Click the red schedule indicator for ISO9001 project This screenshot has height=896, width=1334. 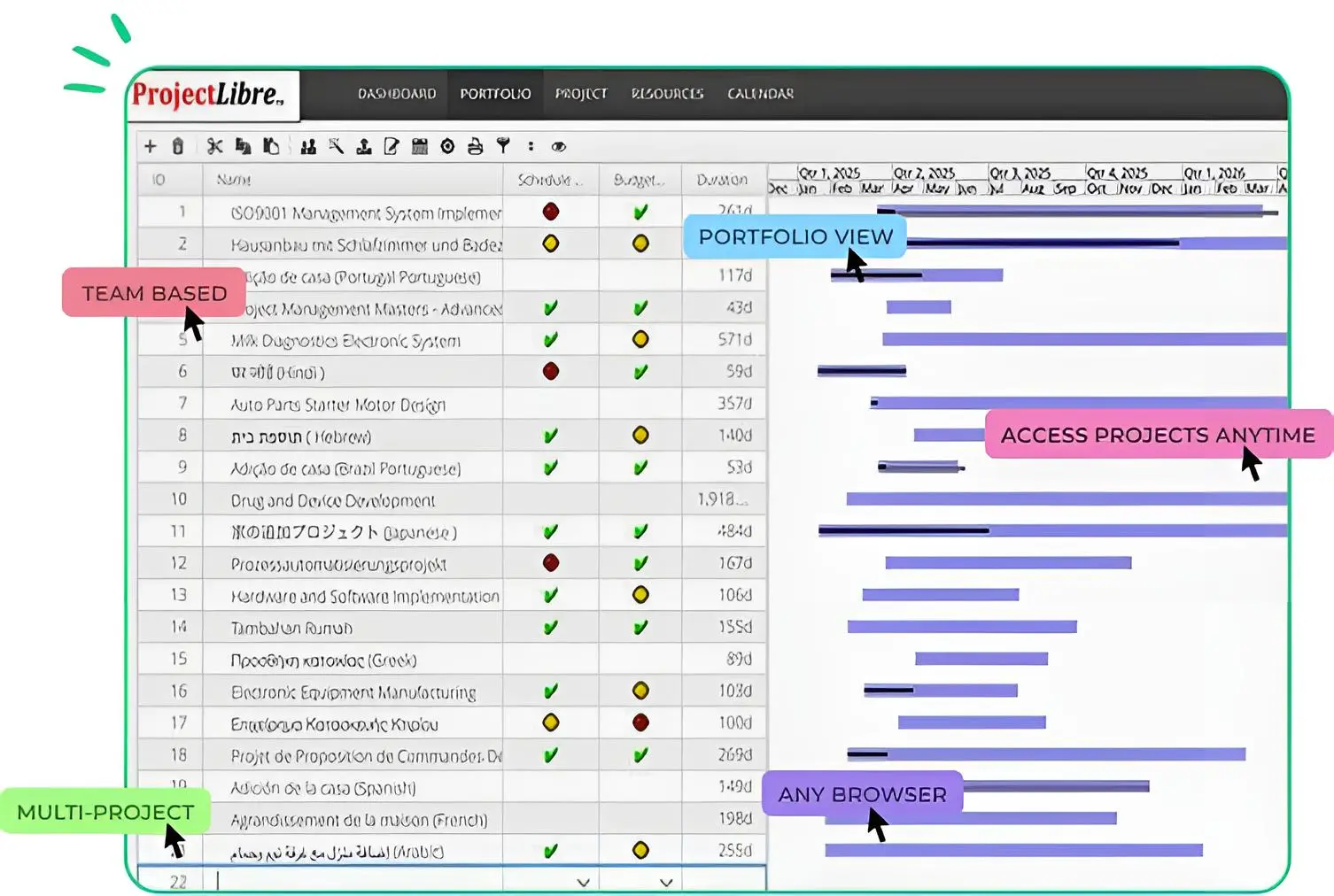click(x=551, y=211)
